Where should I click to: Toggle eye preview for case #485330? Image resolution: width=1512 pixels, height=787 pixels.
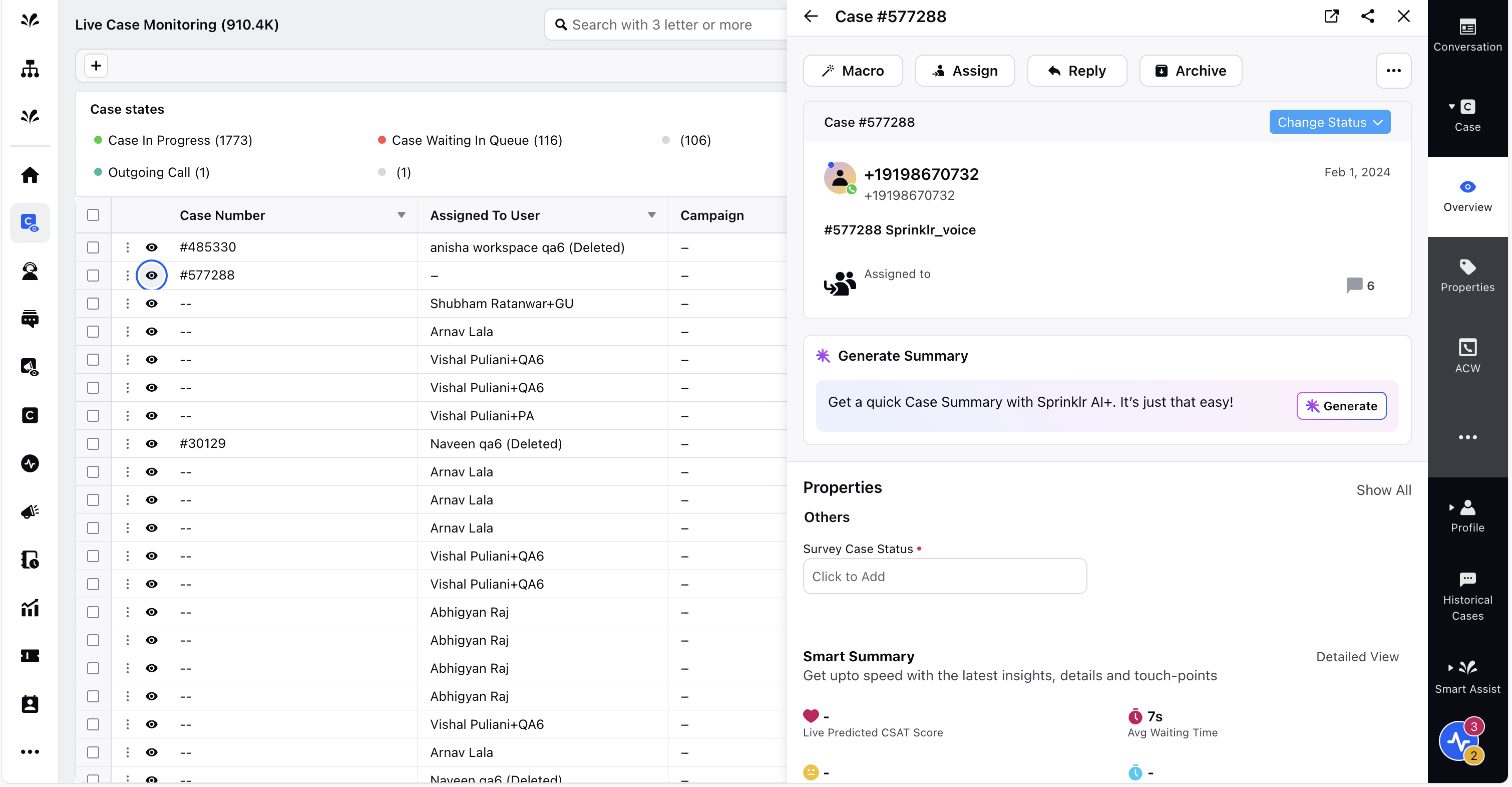point(151,247)
